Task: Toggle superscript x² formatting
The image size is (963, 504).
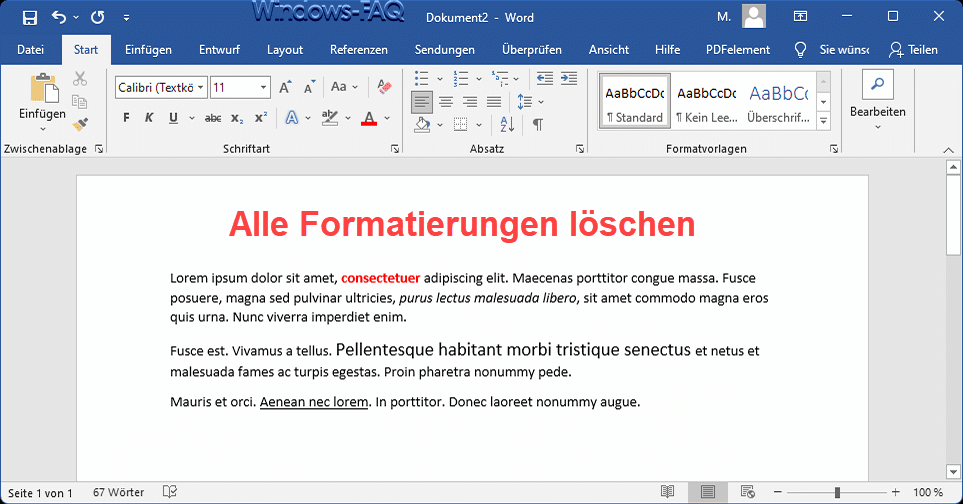Action: [261, 117]
